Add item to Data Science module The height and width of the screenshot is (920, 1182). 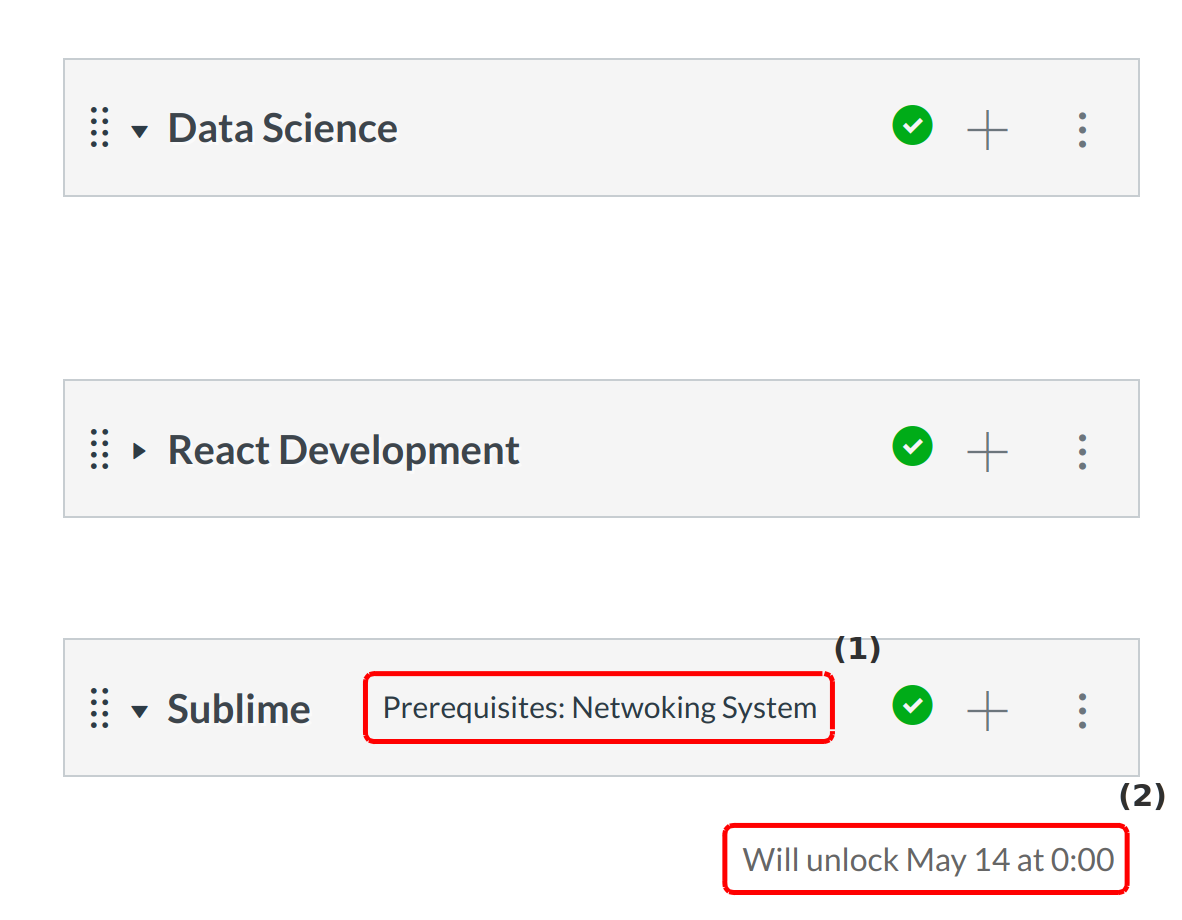(987, 129)
